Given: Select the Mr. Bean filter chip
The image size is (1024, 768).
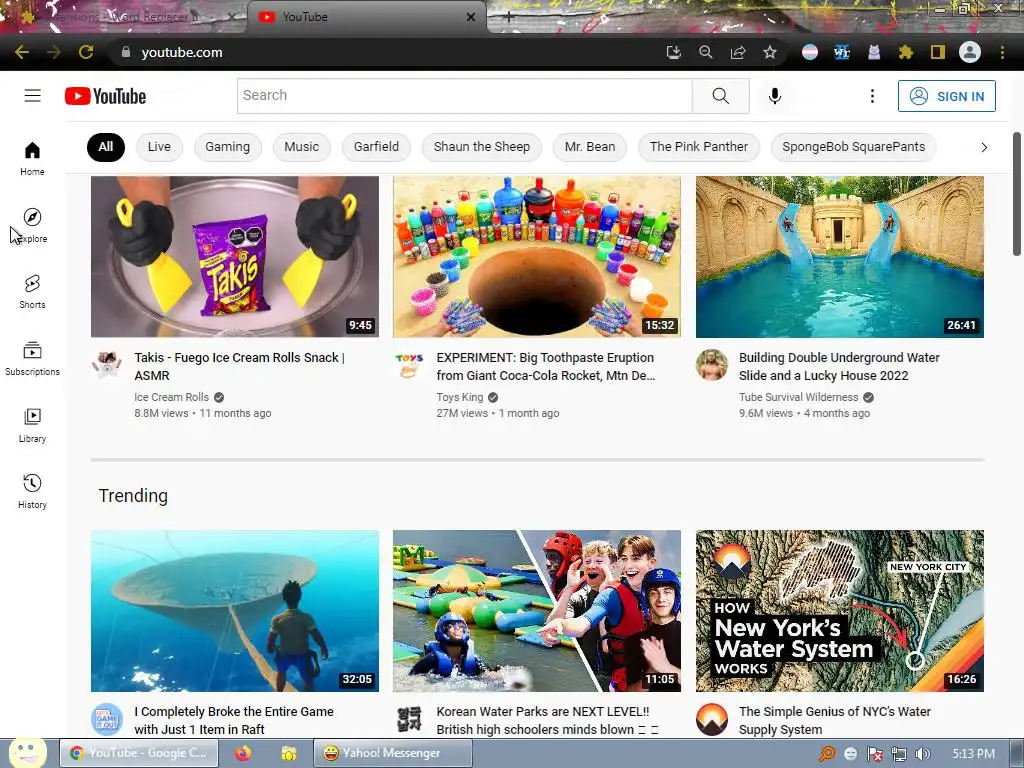Looking at the screenshot, I should (x=590, y=147).
